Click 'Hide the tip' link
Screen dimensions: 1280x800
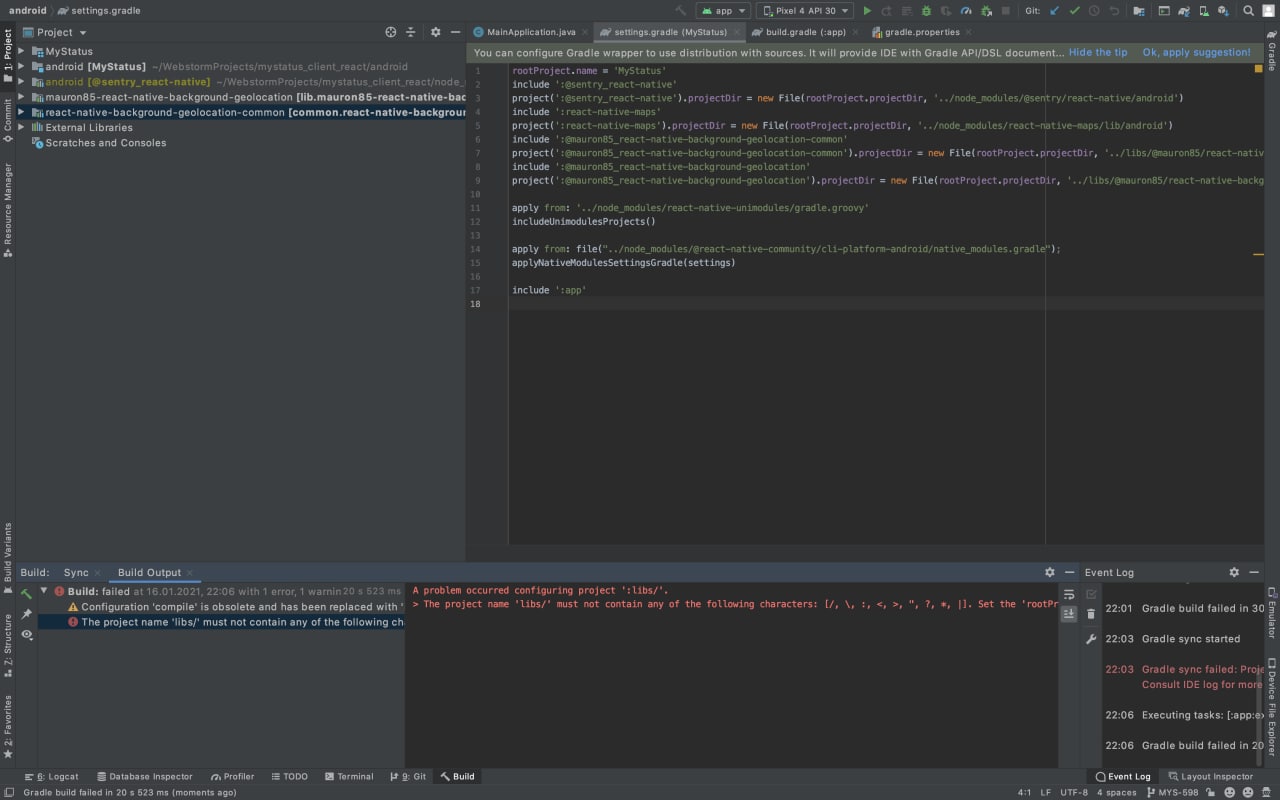click(x=1097, y=52)
